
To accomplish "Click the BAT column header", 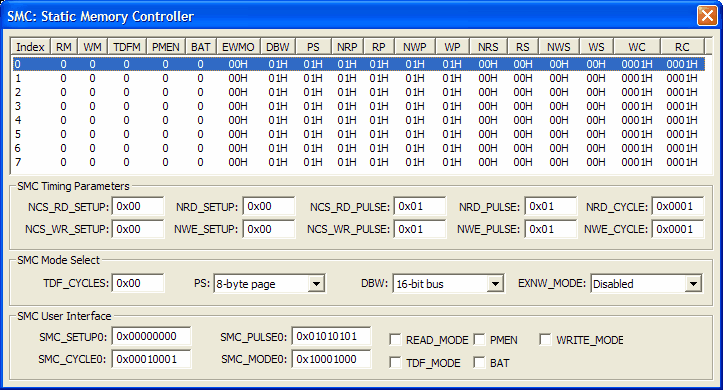I will [x=201, y=47].
